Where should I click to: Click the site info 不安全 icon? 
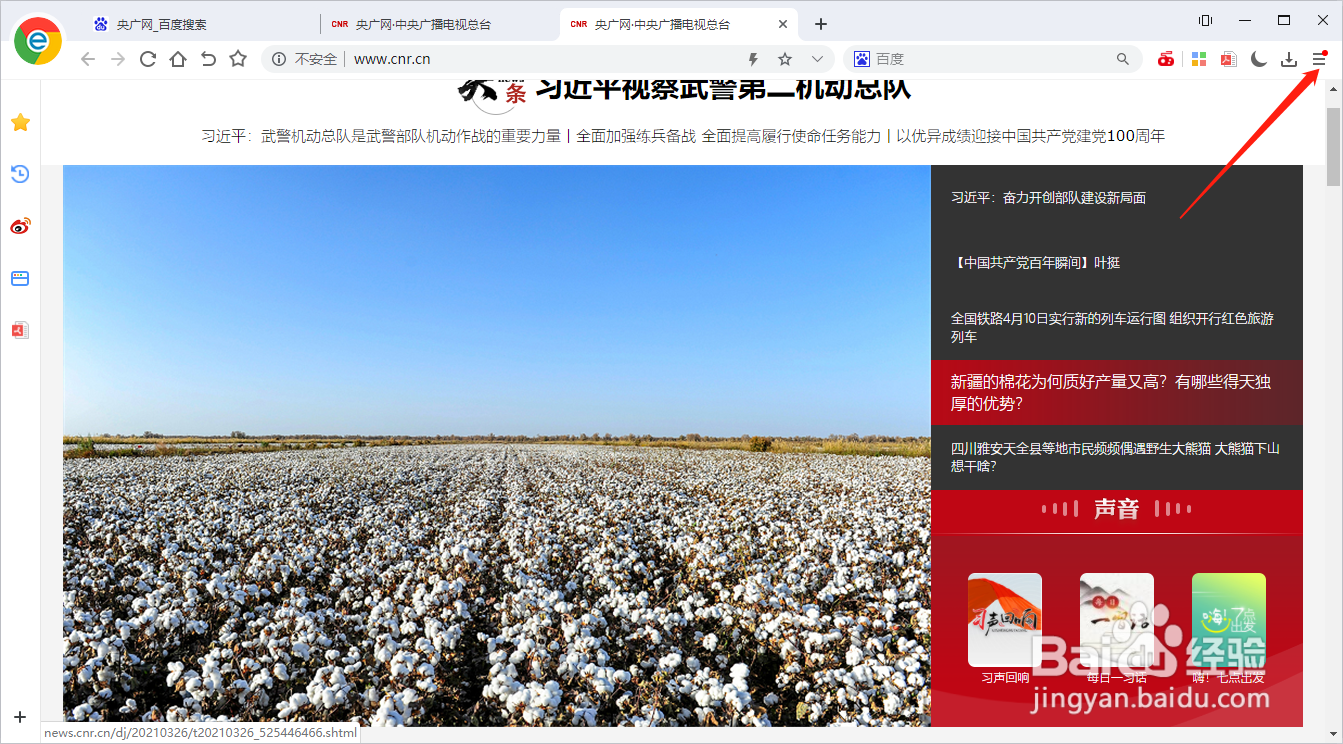[x=280, y=59]
